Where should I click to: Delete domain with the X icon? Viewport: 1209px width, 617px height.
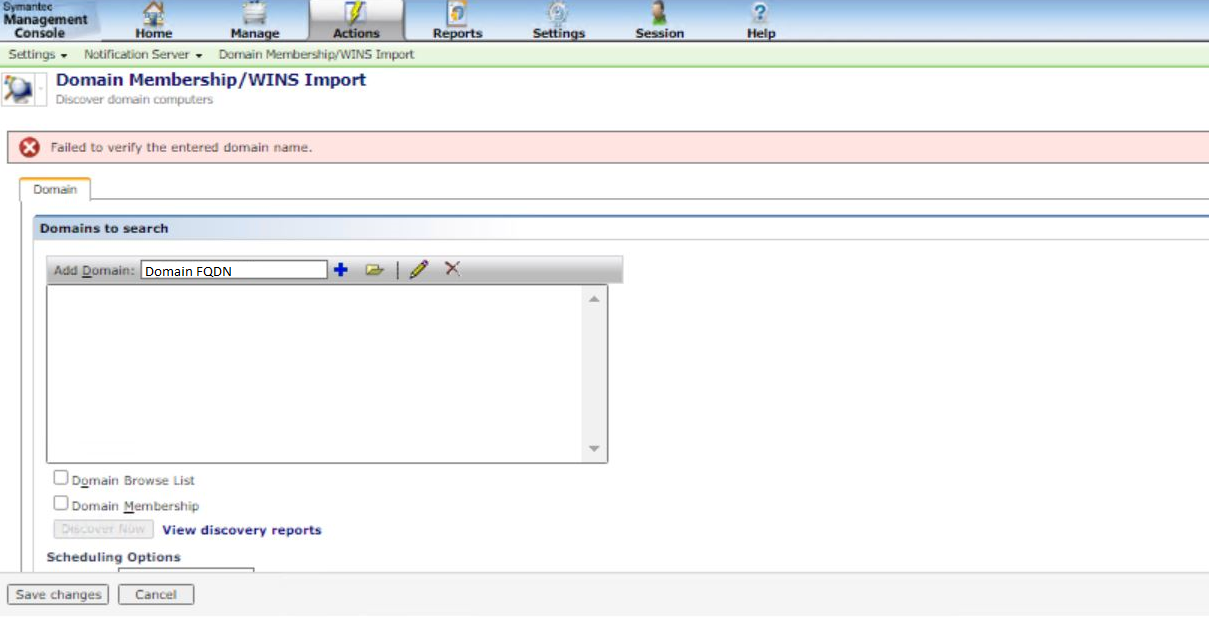click(453, 268)
